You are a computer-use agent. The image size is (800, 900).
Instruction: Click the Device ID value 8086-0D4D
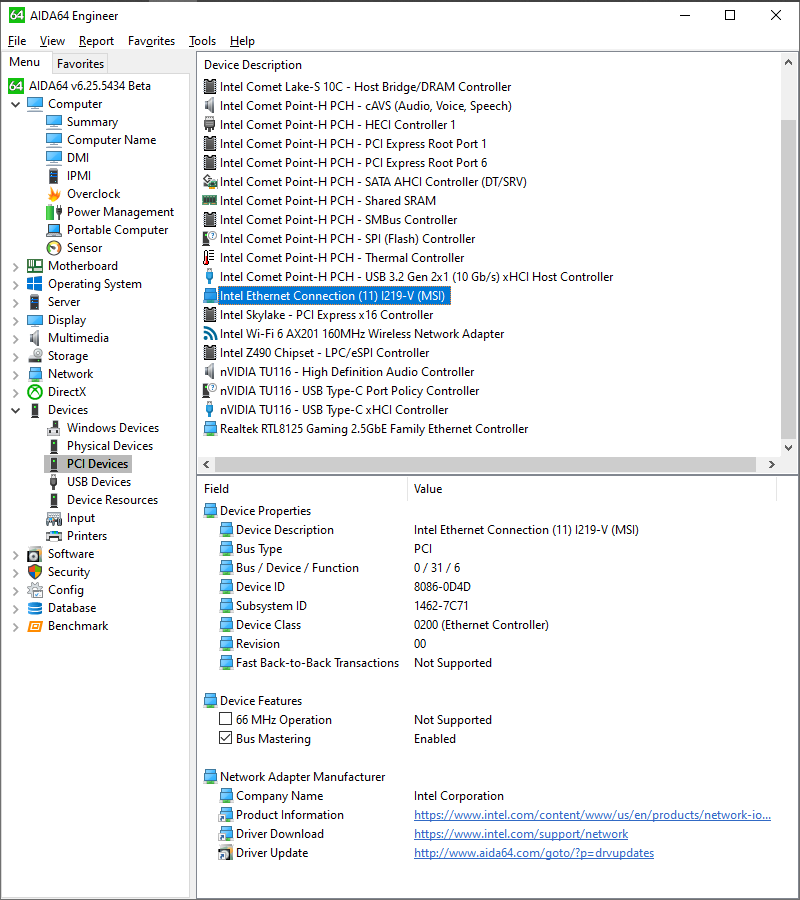[x=442, y=587]
